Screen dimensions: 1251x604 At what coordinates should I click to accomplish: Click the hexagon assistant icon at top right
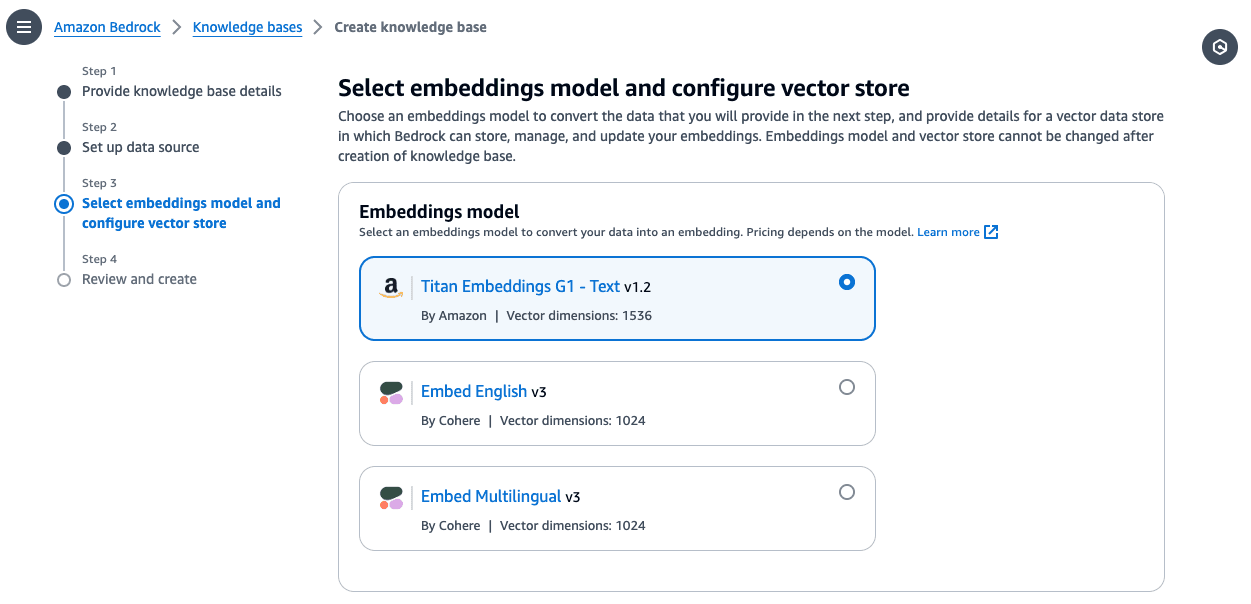point(1219,47)
